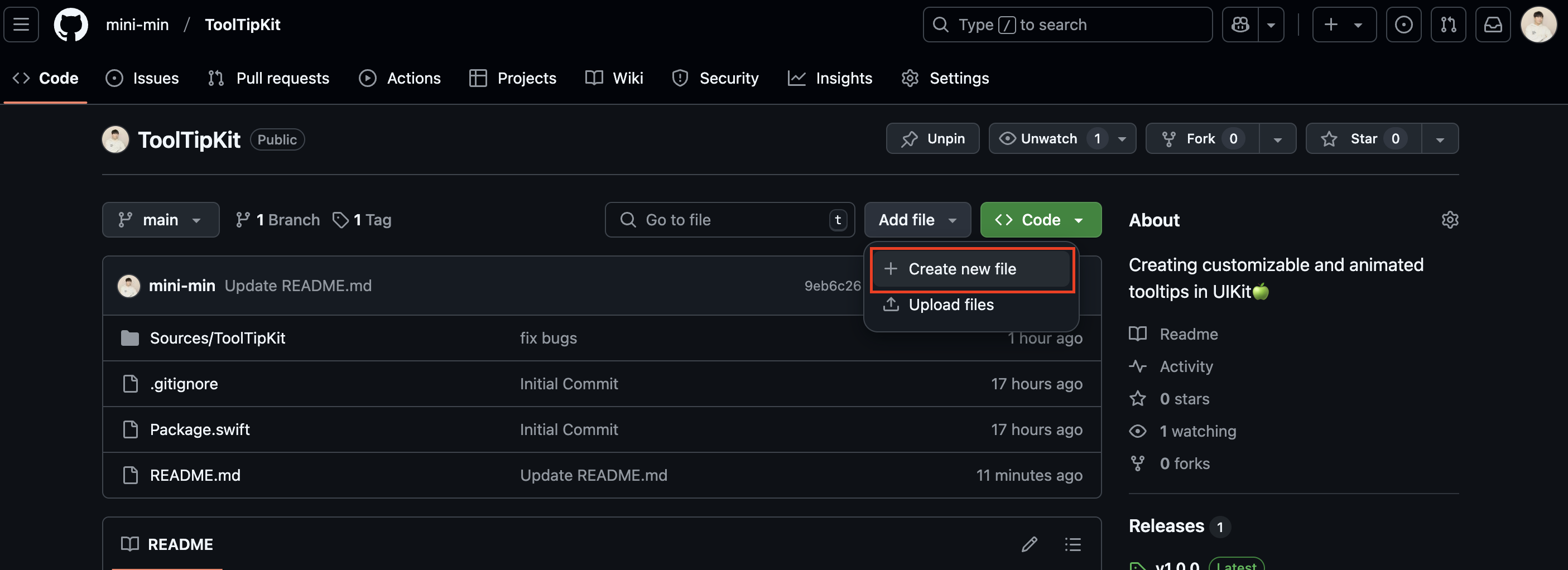Open the 1 watching link
The image size is (1568, 570).
[x=1182, y=431]
